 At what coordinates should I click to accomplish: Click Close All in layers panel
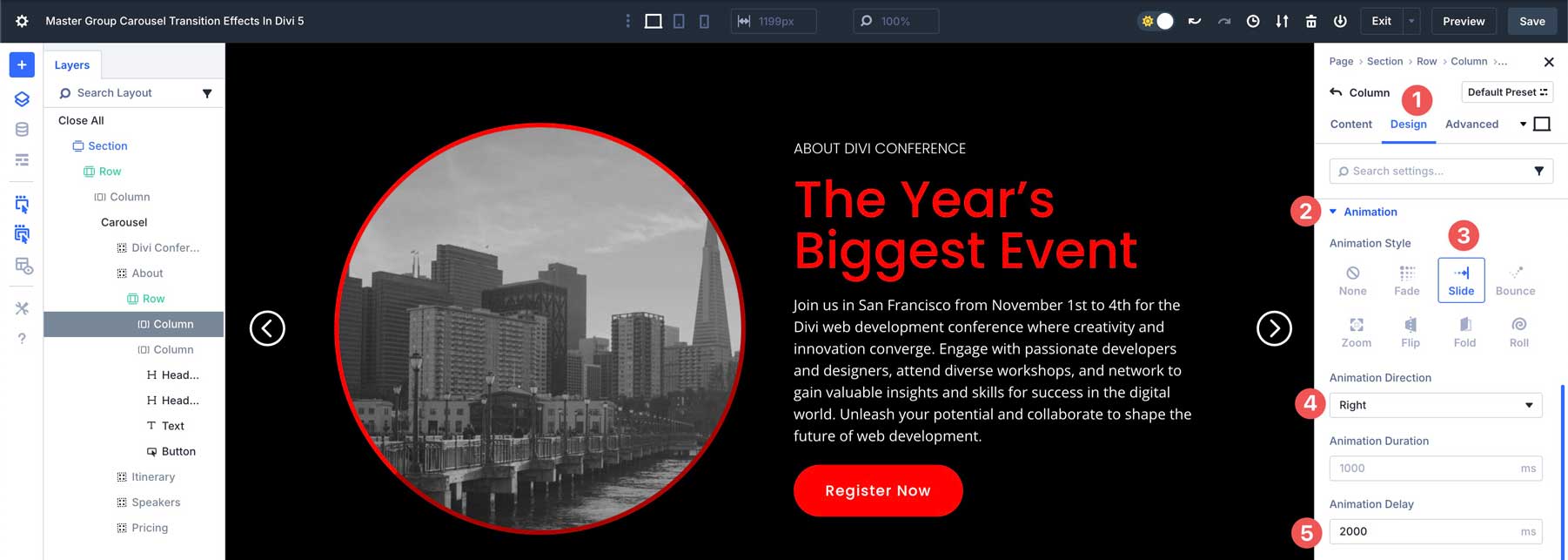[x=81, y=120]
